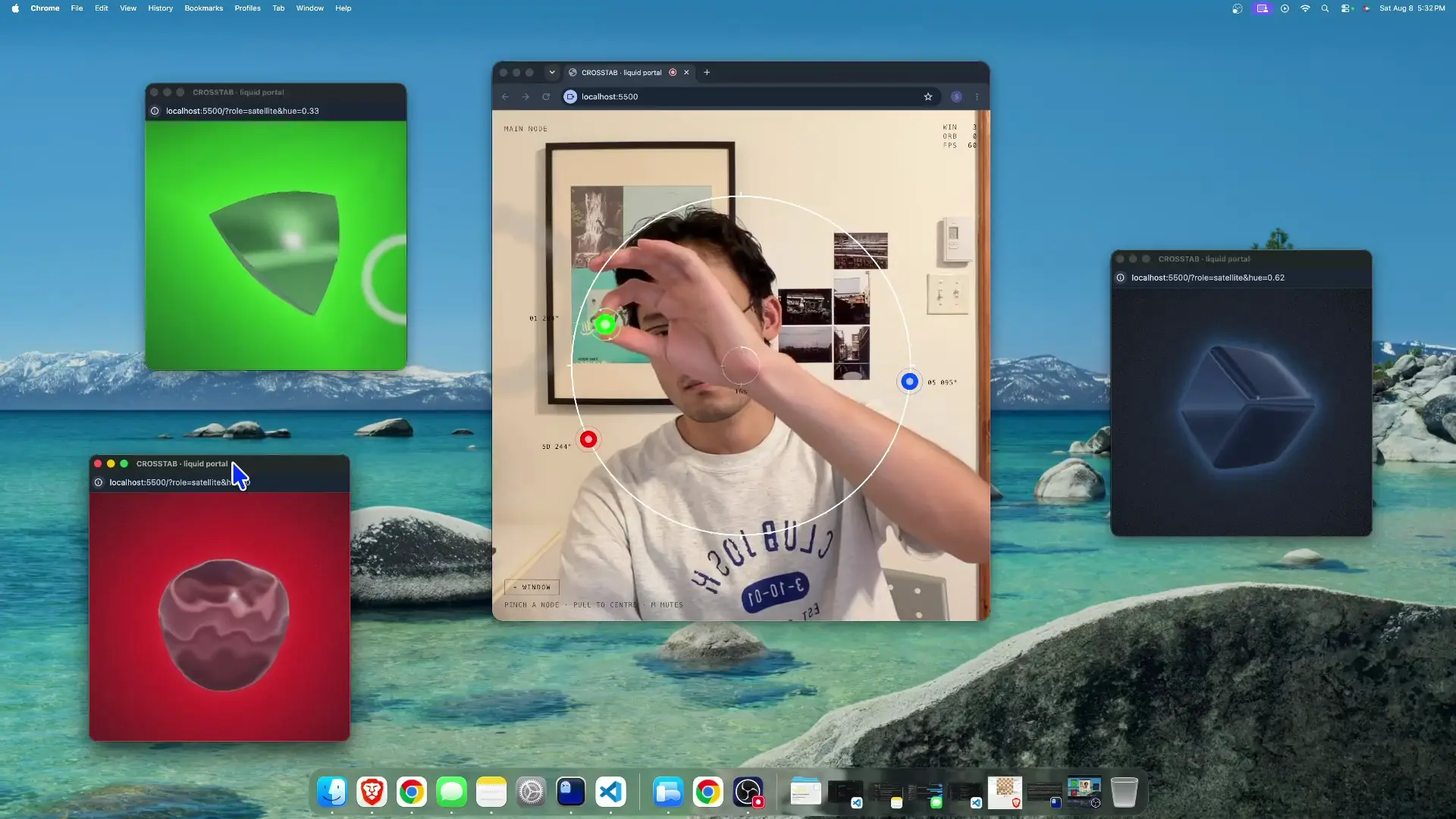Open Notes app in the Dock

[x=491, y=792]
